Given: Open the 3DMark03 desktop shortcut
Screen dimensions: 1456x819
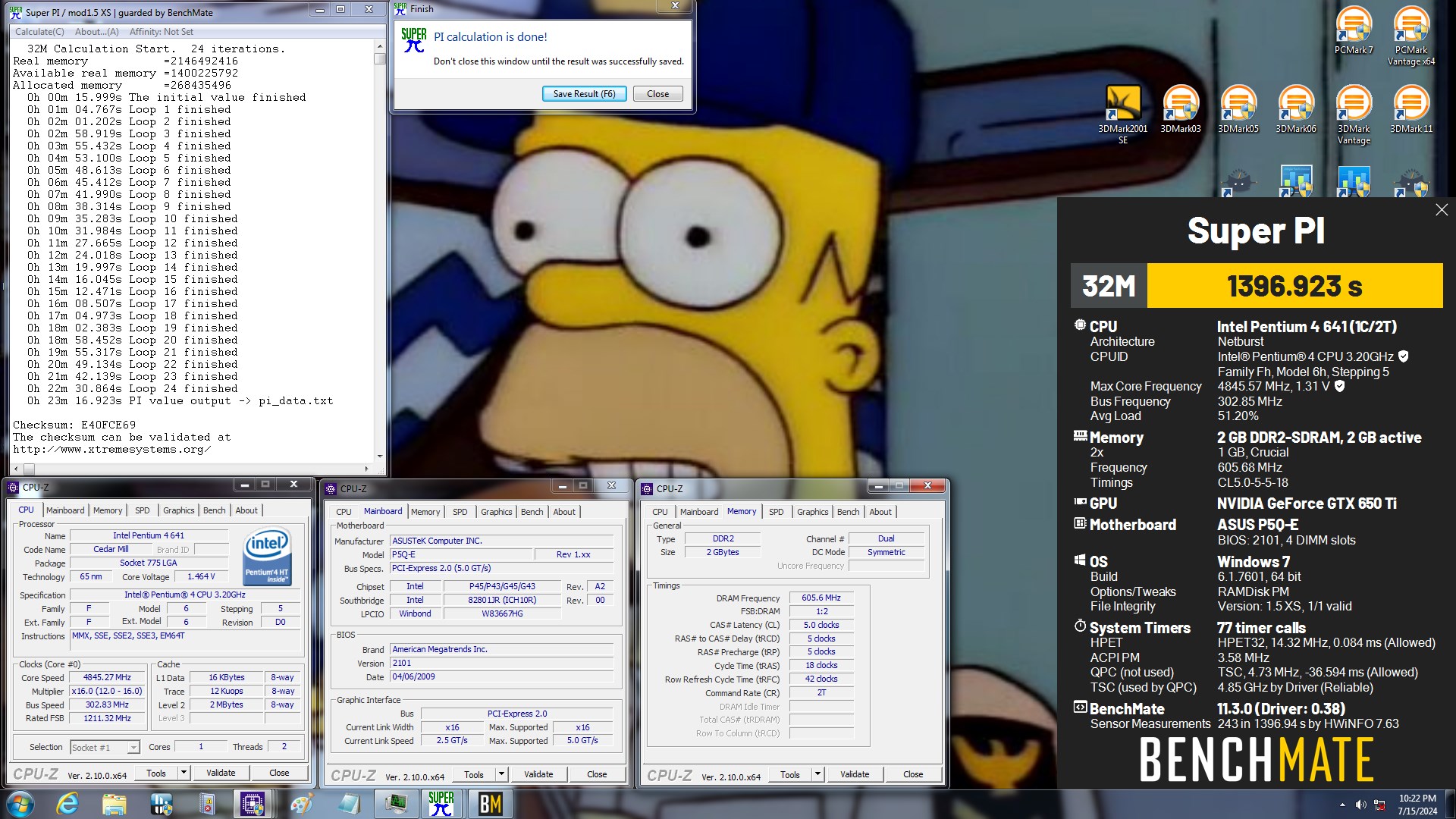Looking at the screenshot, I should point(1181,109).
